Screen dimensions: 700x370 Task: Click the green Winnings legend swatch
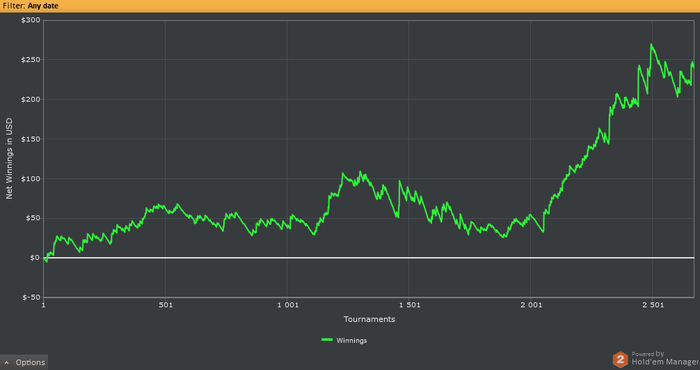coord(327,340)
